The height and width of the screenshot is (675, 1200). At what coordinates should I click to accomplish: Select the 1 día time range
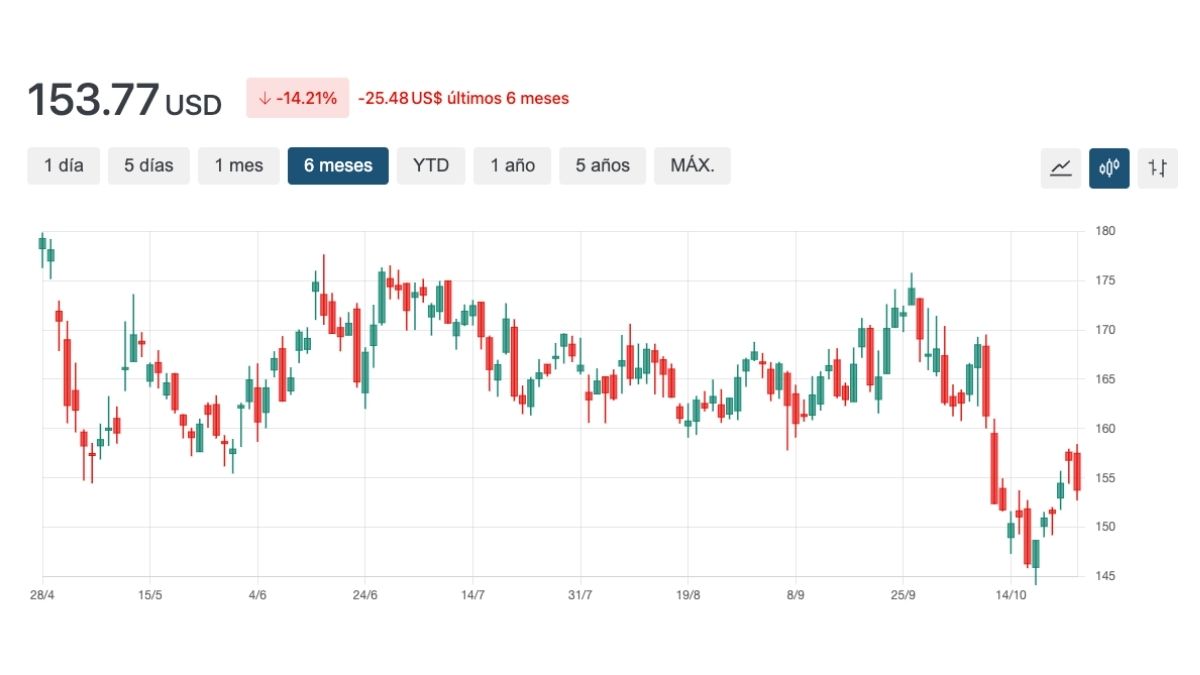click(64, 166)
